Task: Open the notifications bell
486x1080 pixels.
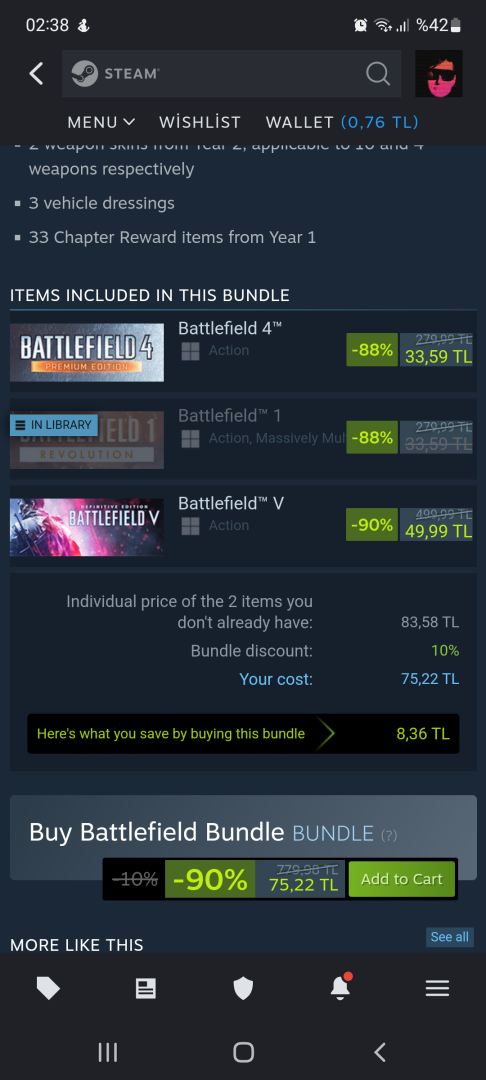Action: (340, 988)
